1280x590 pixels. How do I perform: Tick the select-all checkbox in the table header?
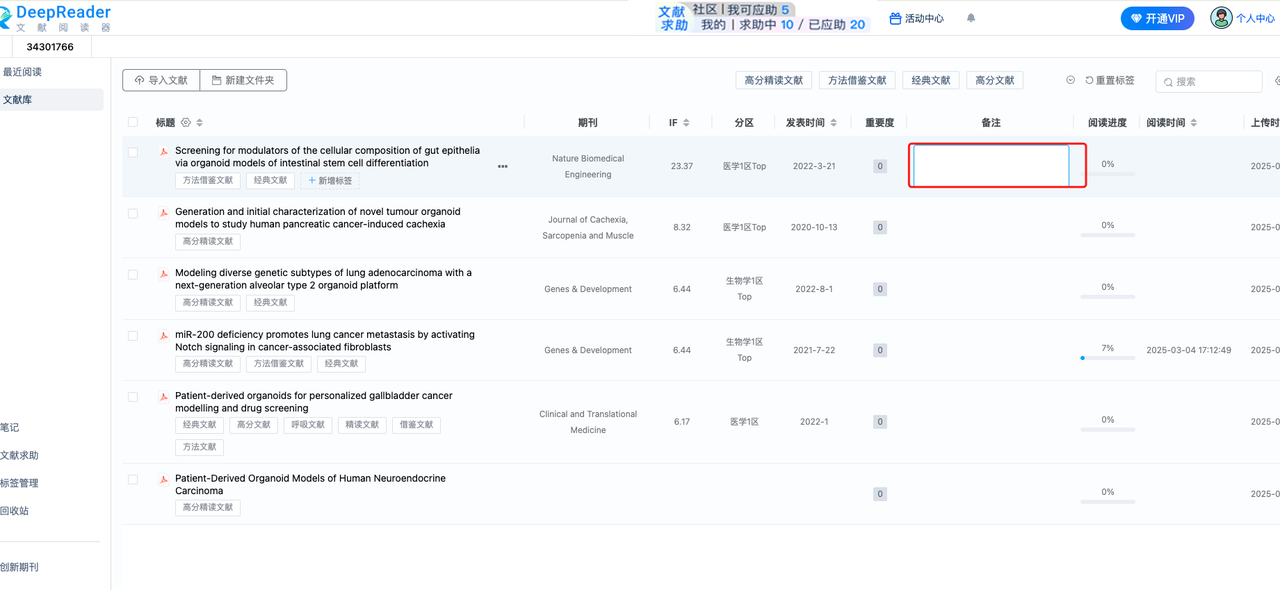[133, 123]
